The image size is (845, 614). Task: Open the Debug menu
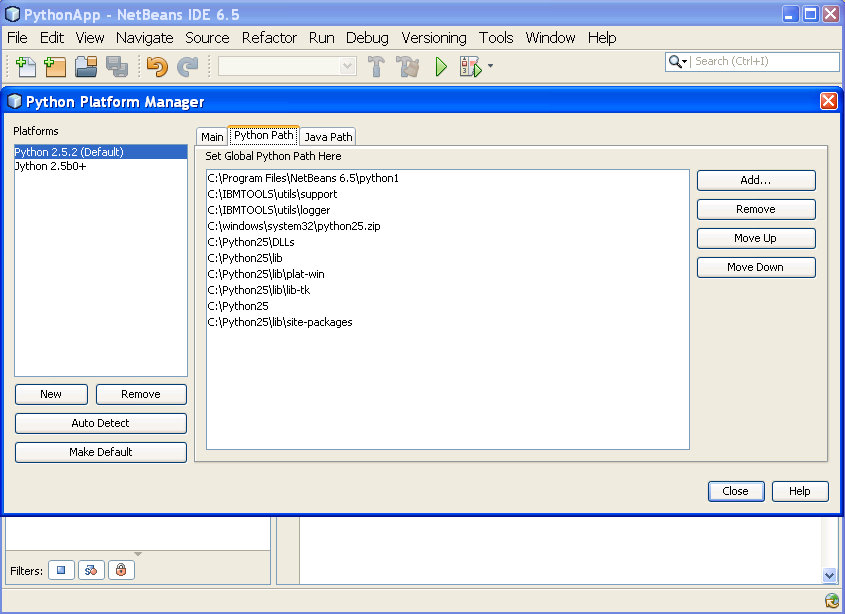coord(367,38)
